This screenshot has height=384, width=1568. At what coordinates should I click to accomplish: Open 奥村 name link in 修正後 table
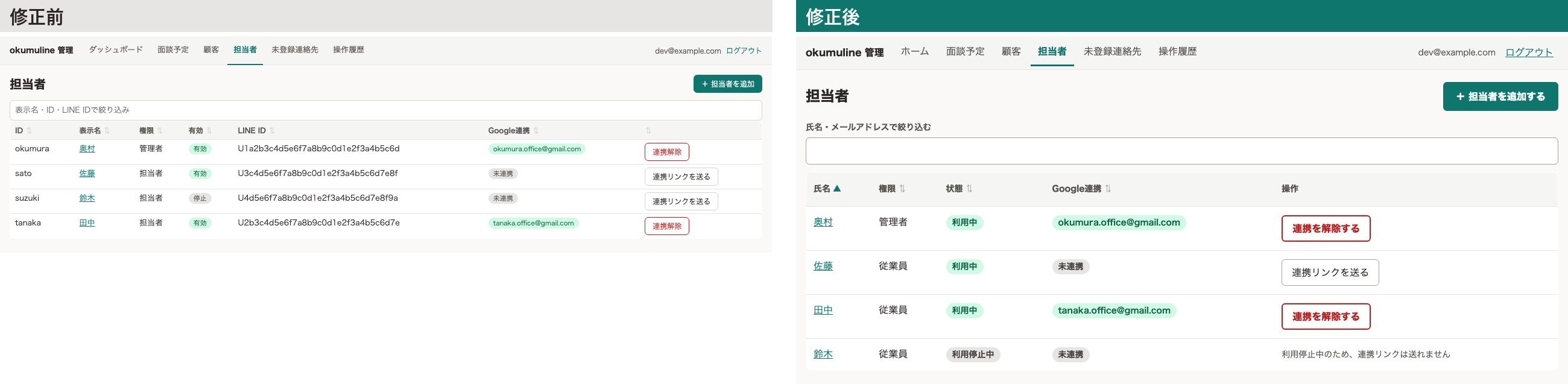823,222
